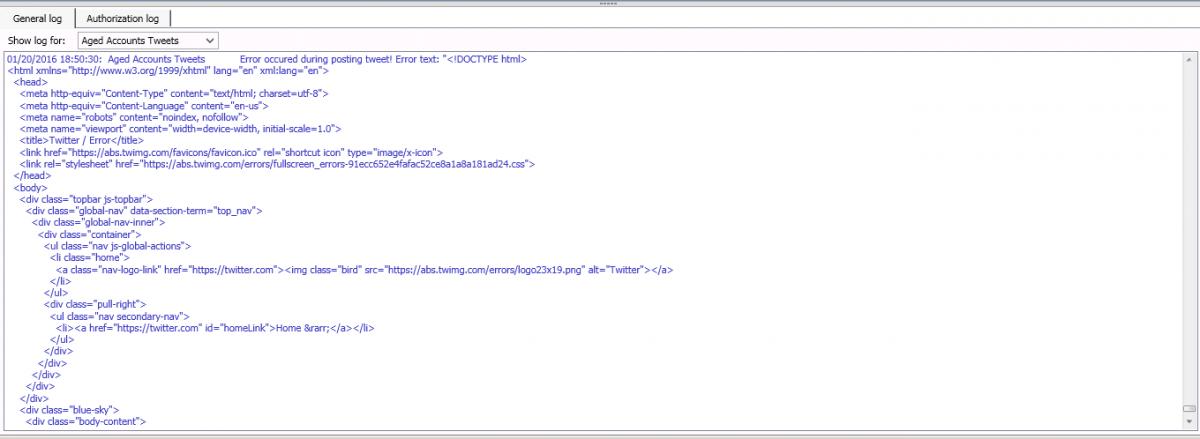Open the Show log for dropdown
Viewport: 1200px width, 439px height.
point(148,40)
